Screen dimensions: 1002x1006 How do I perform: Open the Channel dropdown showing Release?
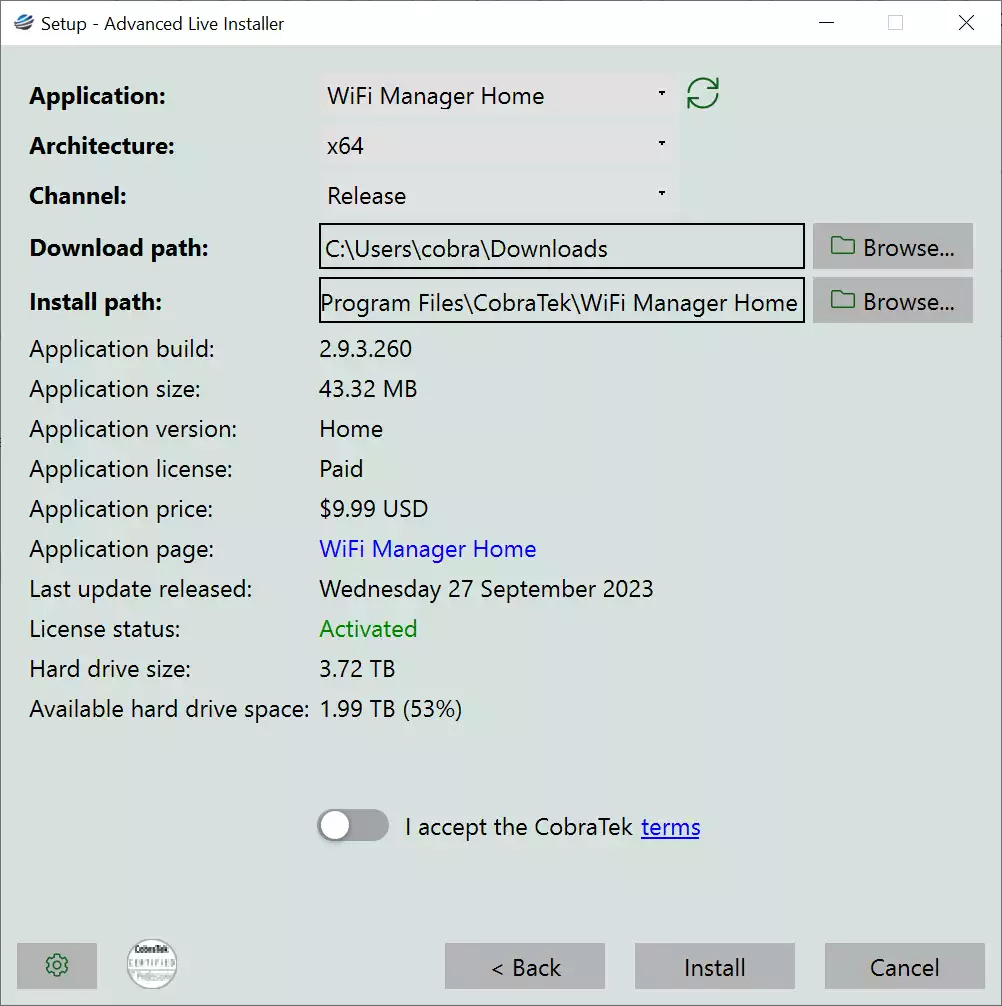[497, 196]
